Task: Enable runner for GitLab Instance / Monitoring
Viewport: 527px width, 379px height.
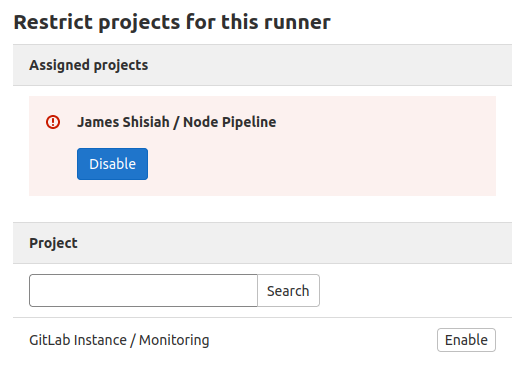Action: [466, 340]
